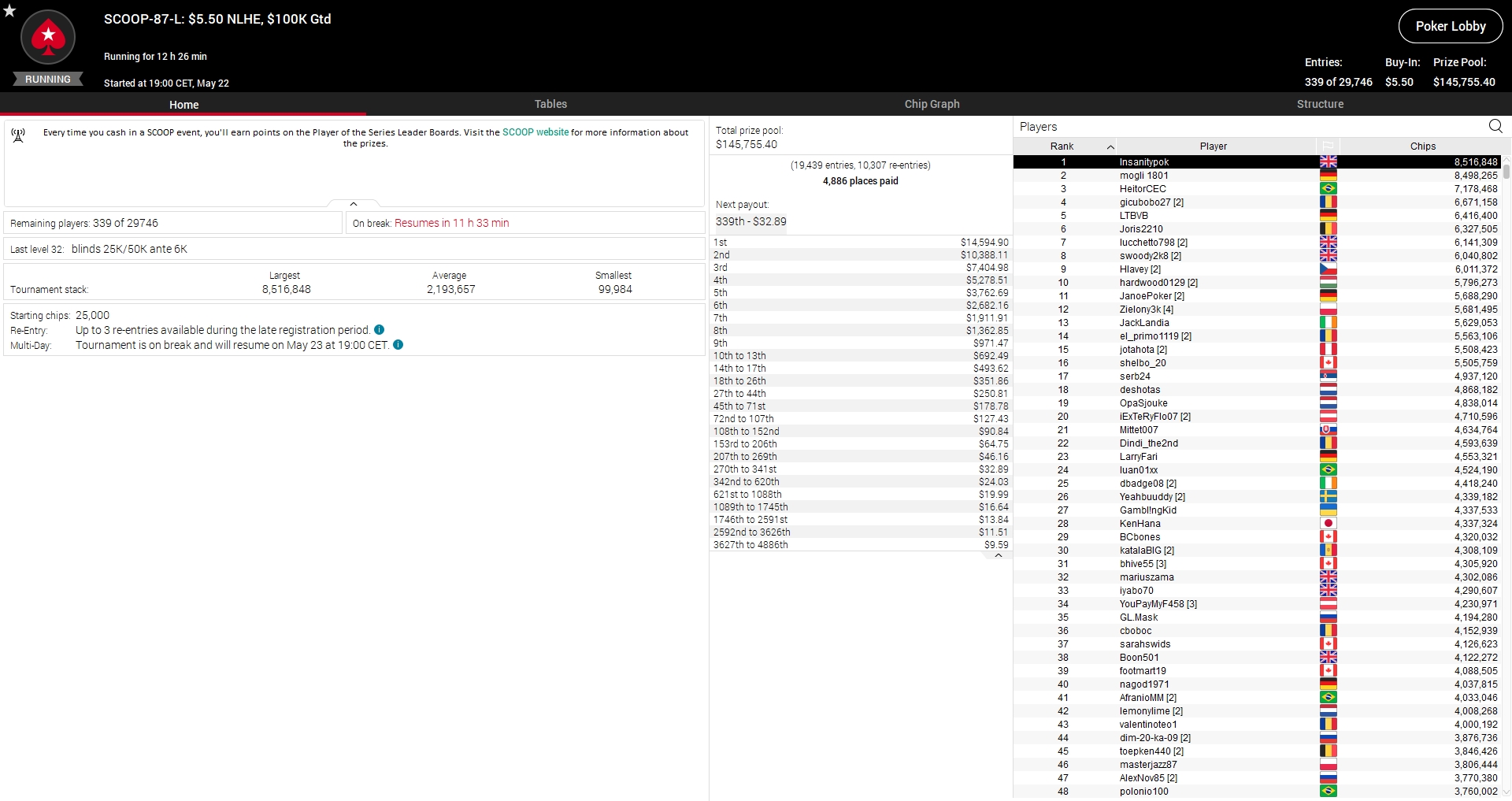
Task: Click the Resumes in 11 h 33 min text
Action: (x=451, y=223)
